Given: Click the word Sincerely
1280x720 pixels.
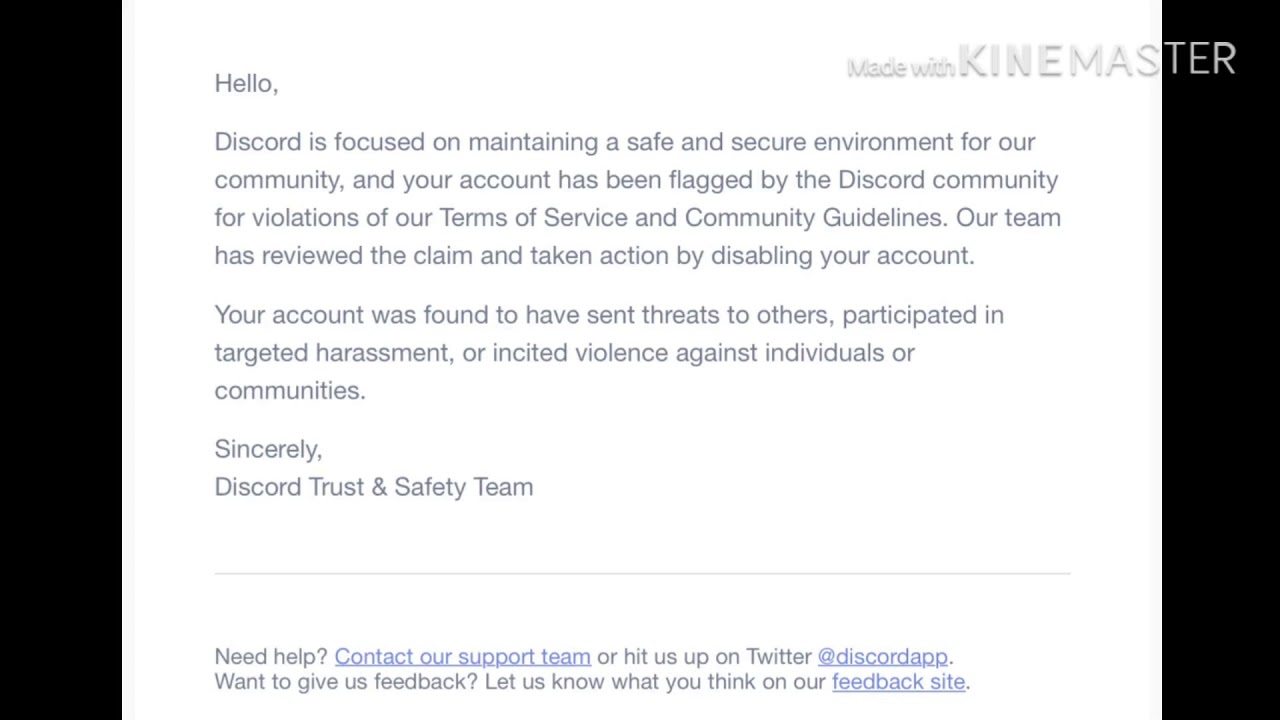Looking at the screenshot, I should 267,449.
